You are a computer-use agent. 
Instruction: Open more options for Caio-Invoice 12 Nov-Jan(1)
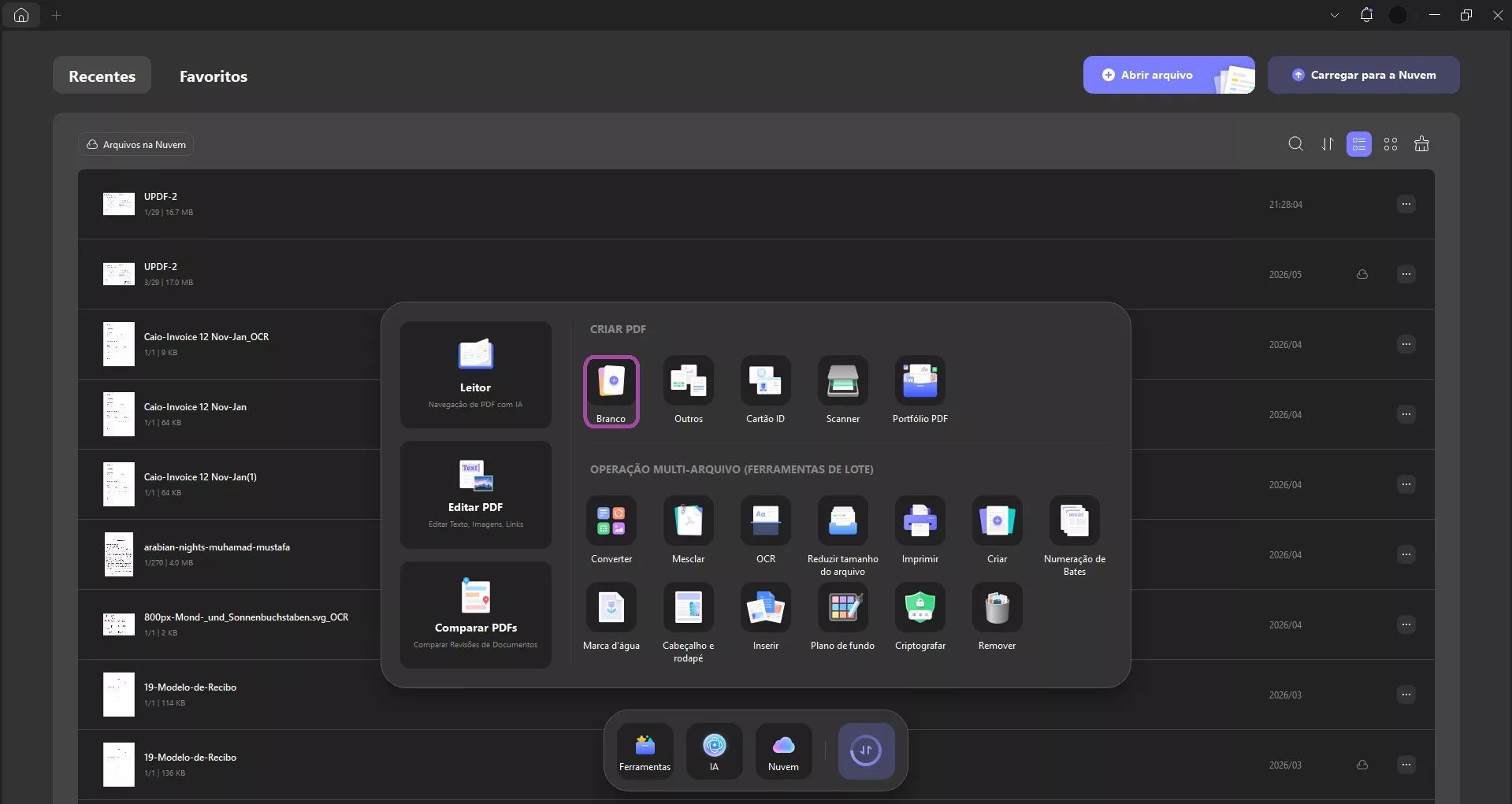(x=1406, y=484)
